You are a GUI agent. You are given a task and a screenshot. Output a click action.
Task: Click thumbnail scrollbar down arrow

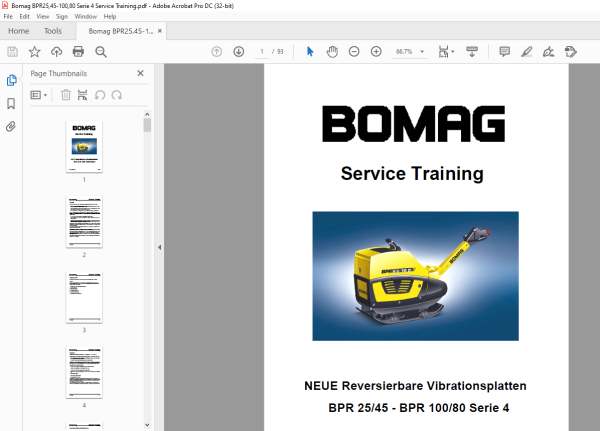(147, 424)
